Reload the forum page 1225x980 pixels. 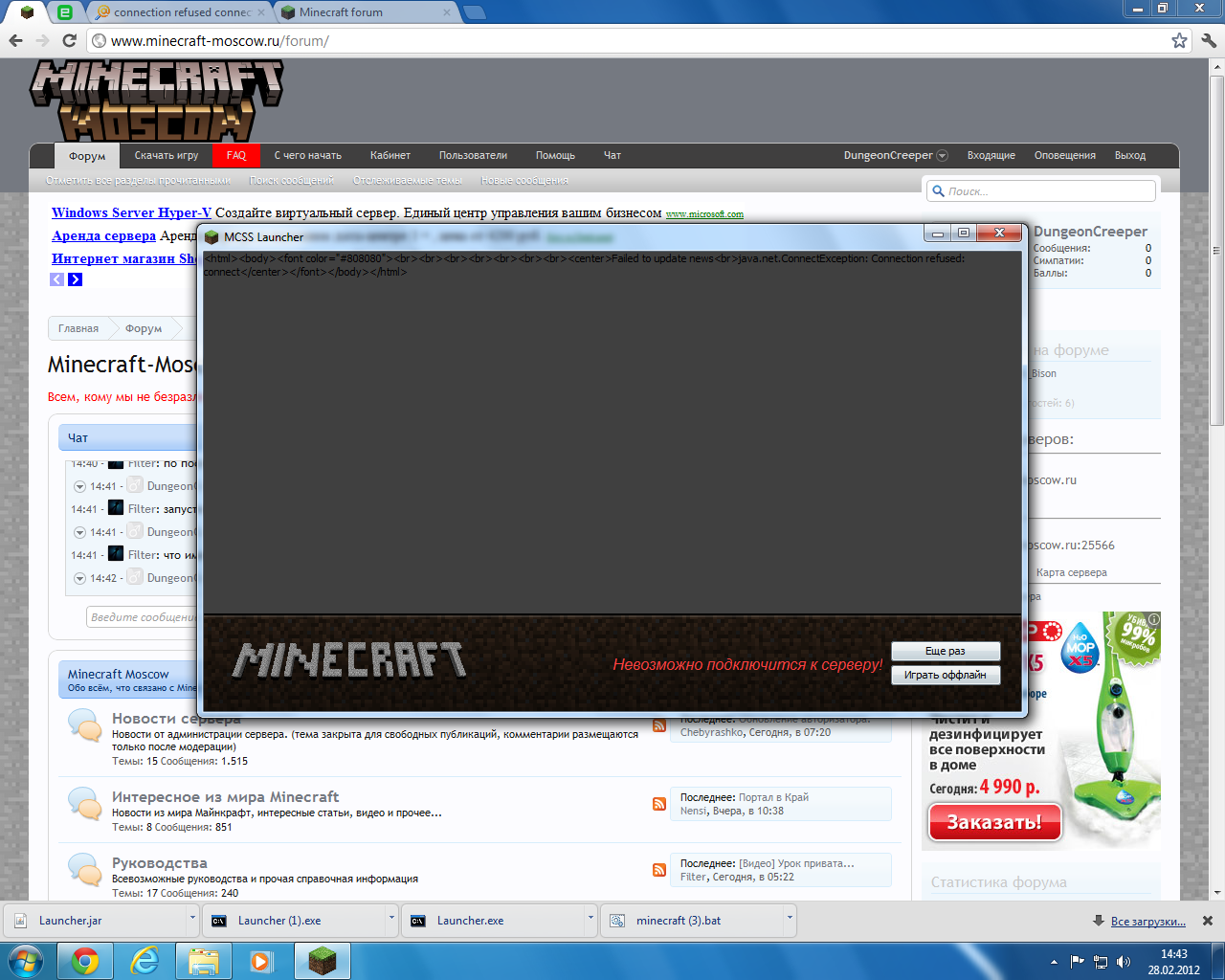(69, 40)
